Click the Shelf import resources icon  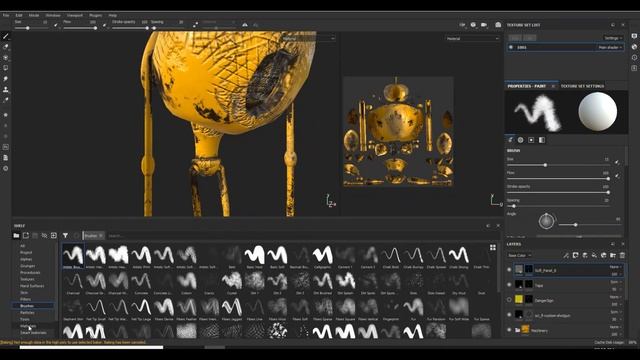click(x=53, y=236)
